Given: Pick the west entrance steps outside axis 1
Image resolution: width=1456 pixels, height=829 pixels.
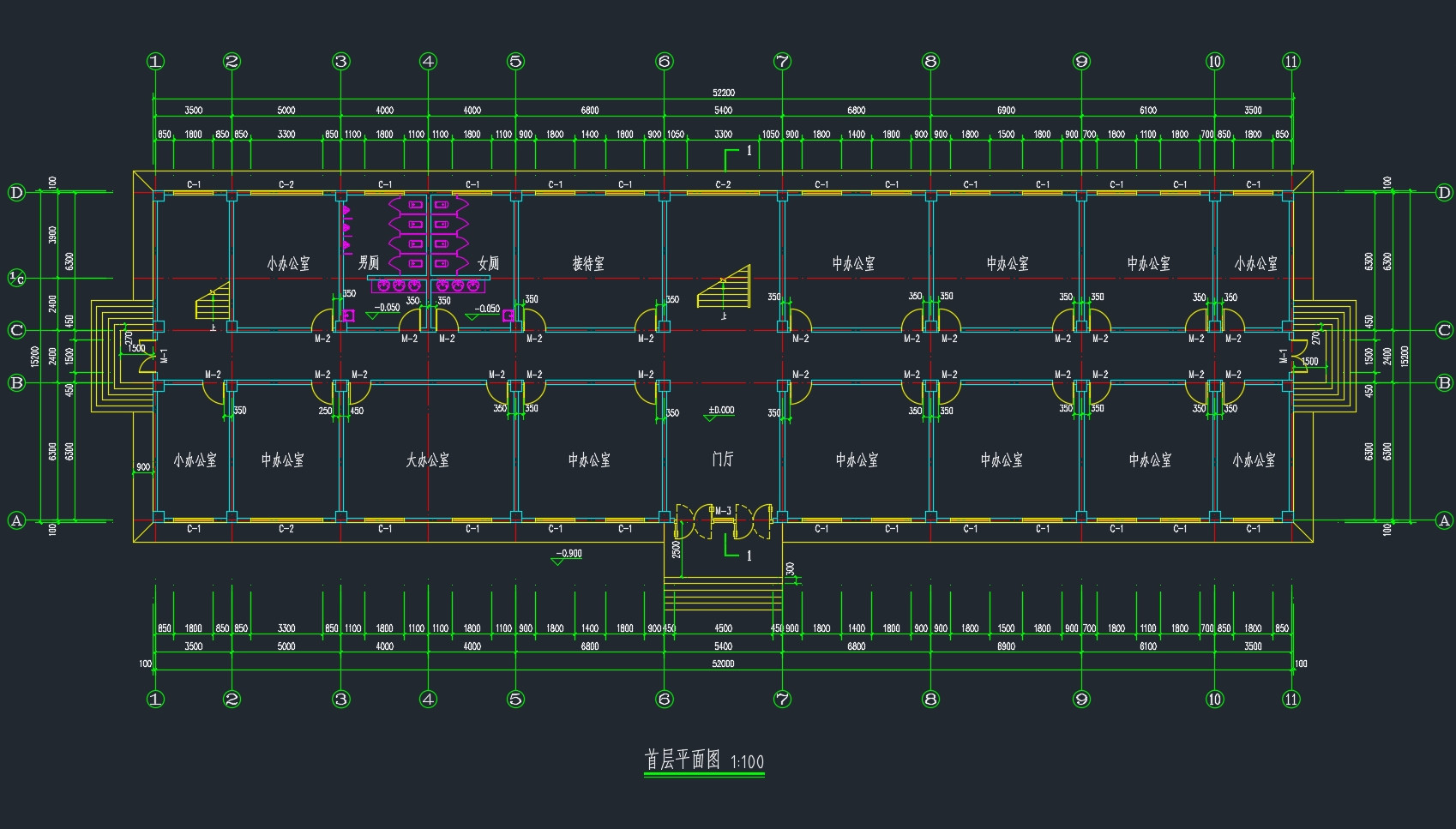Looking at the screenshot, I should click(x=123, y=356).
